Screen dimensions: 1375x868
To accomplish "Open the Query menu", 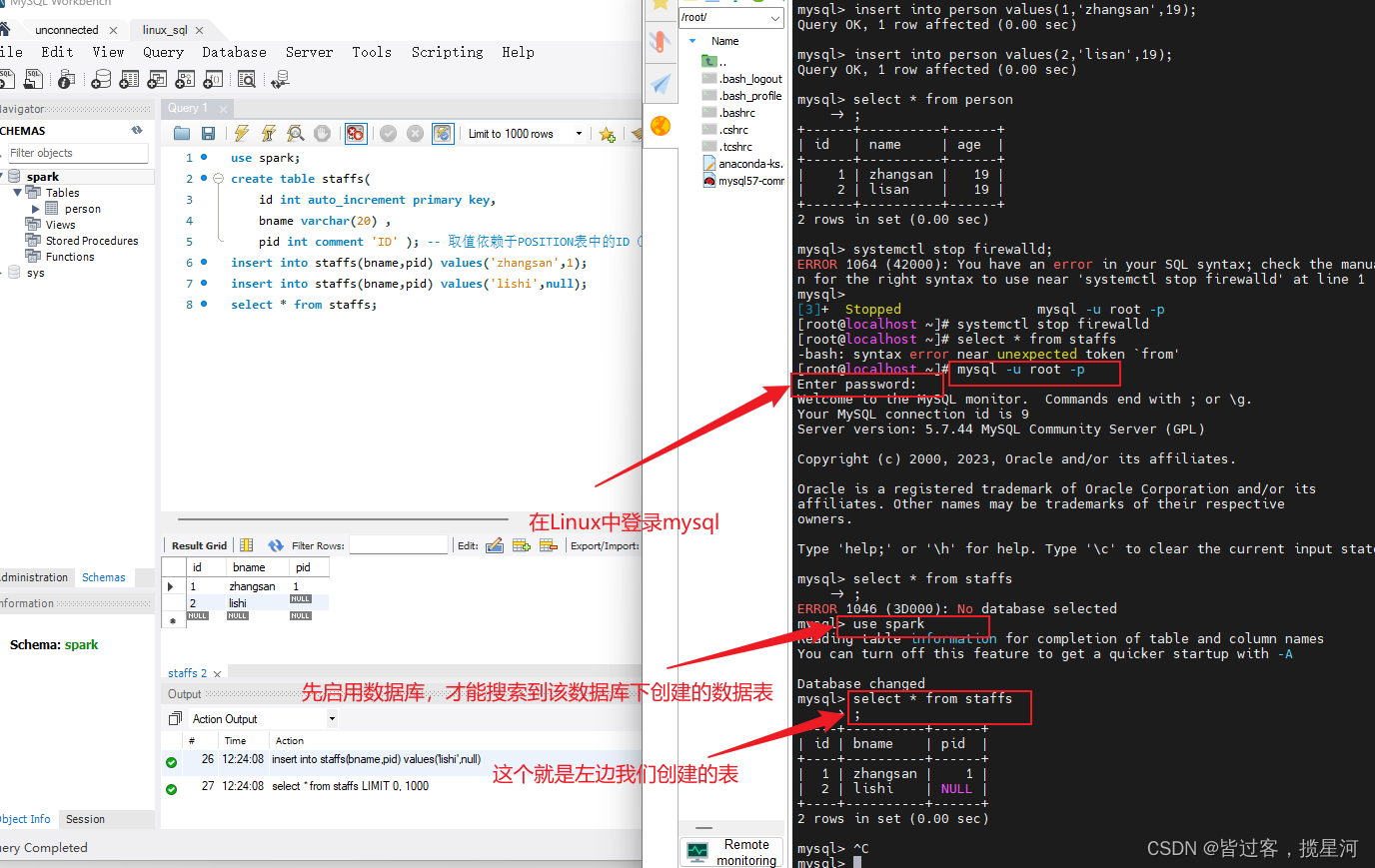I will point(163,52).
